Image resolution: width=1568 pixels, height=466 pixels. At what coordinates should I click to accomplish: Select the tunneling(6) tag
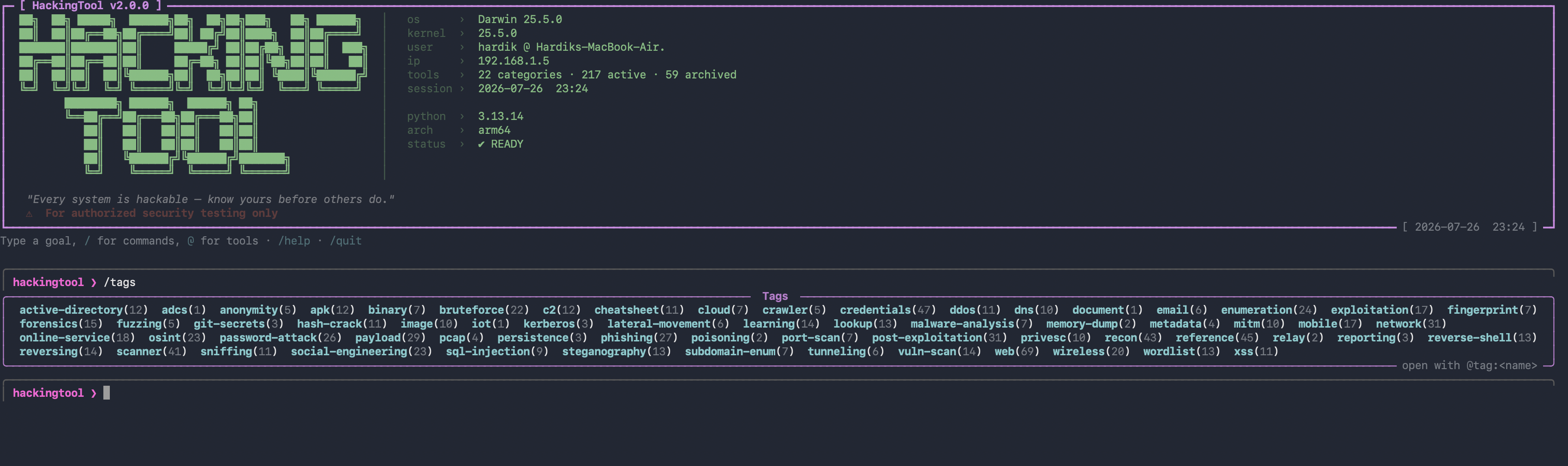pyautogui.click(x=845, y=352)
